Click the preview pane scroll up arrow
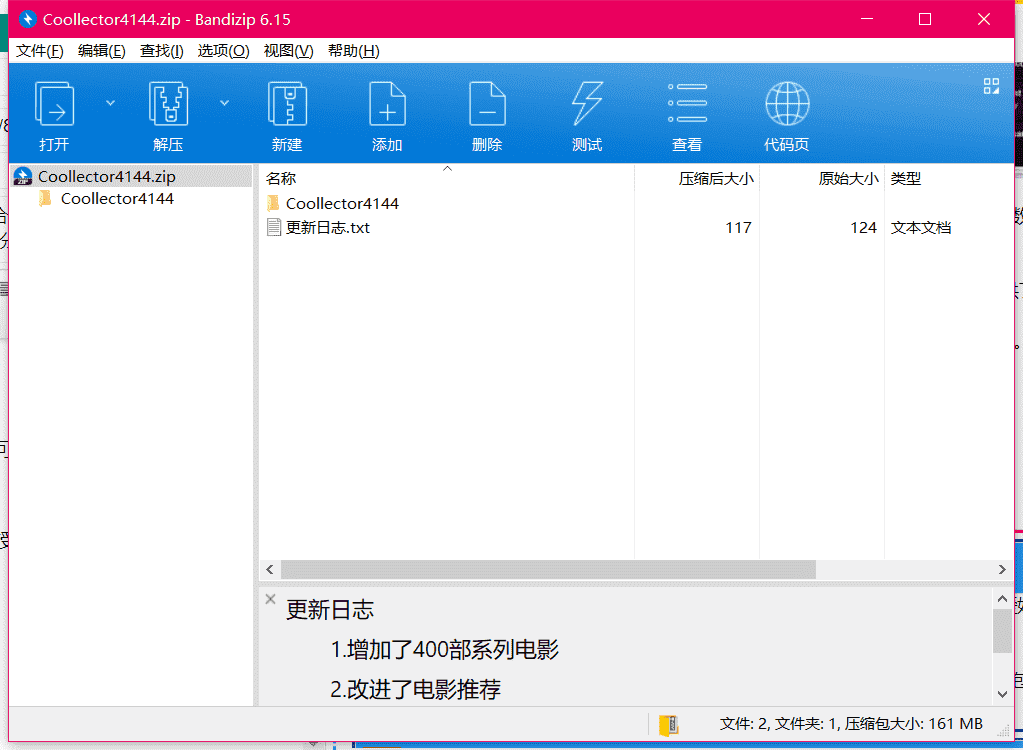Image resolution: width=1023 pixels, height=750 pixels. [1002, 598]
